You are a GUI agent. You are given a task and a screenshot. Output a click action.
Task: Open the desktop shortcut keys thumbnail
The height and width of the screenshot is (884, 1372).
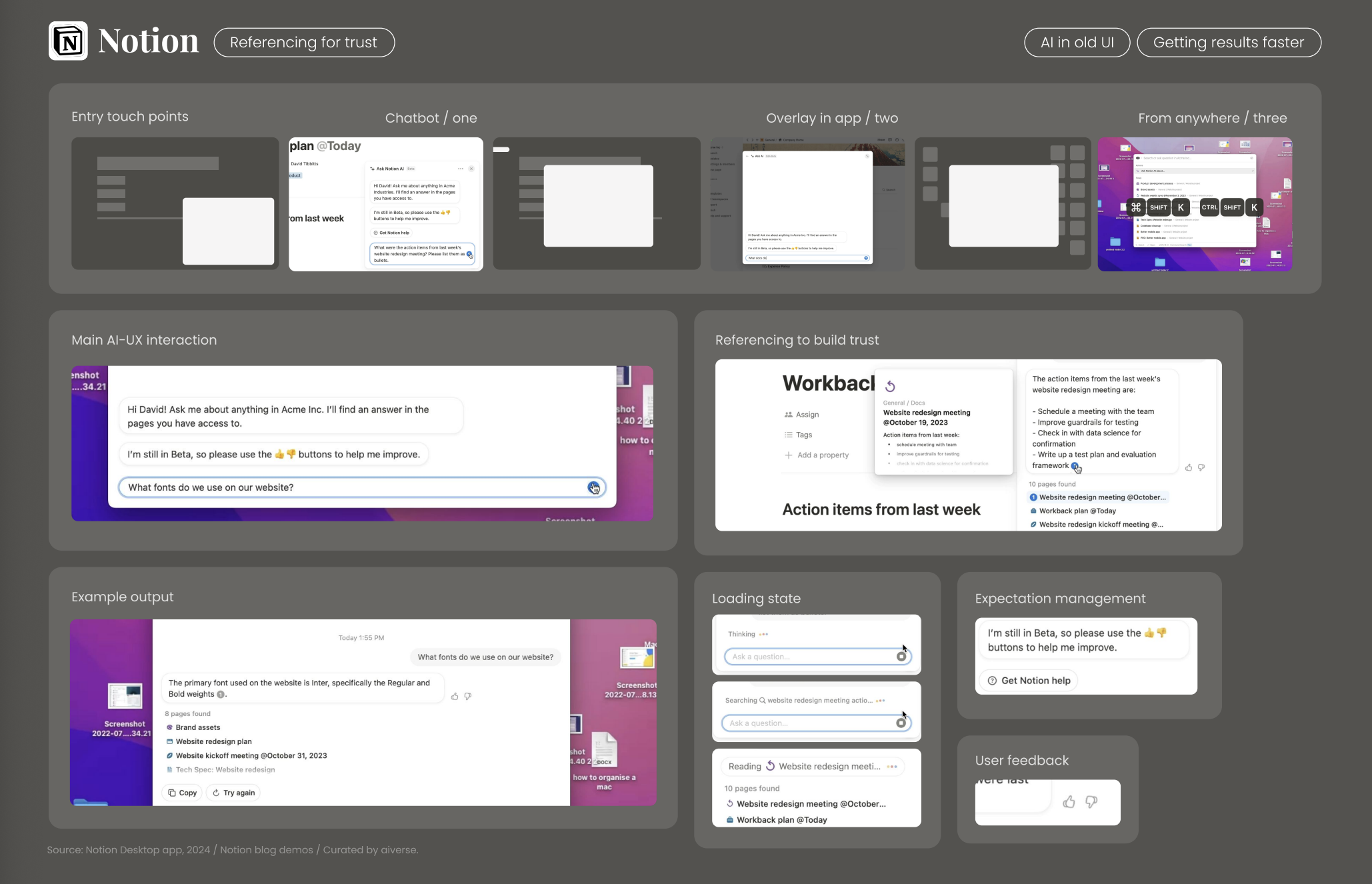1195,204
